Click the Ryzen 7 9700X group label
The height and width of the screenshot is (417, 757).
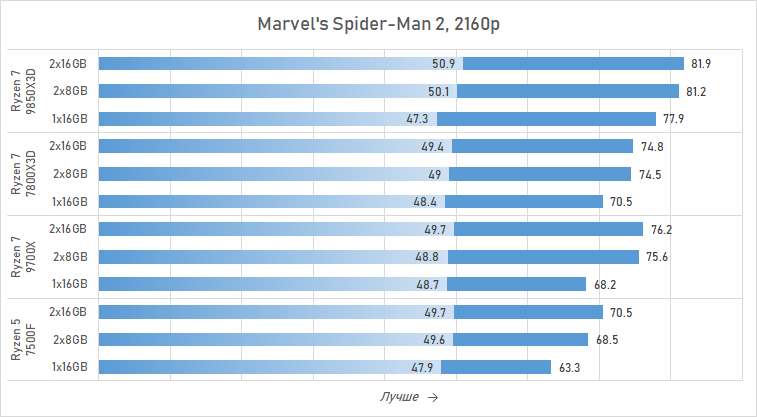tap(23, 257)
